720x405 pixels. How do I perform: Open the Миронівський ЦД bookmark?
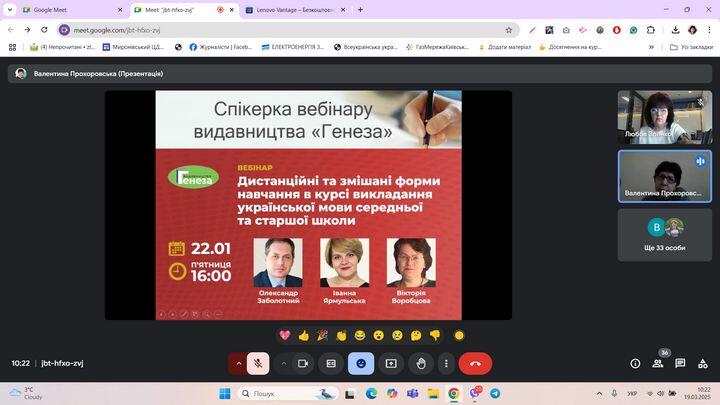134,47
